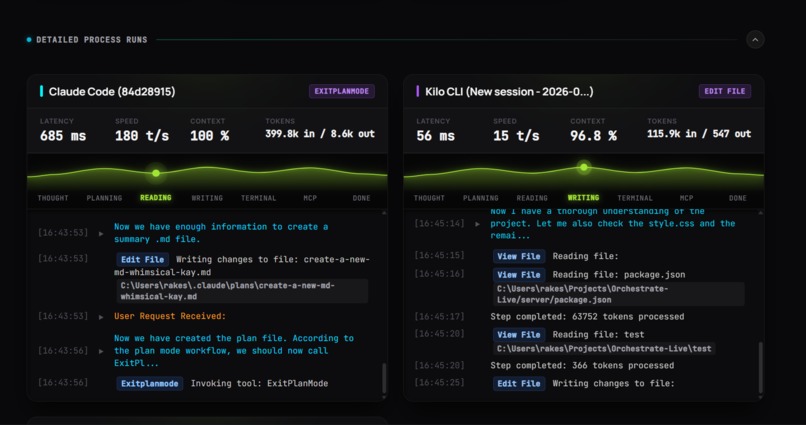Click the View File tag for package.json
Viewport: 806px width, 425px height.
pyautogui.click(x=519, y=274)
